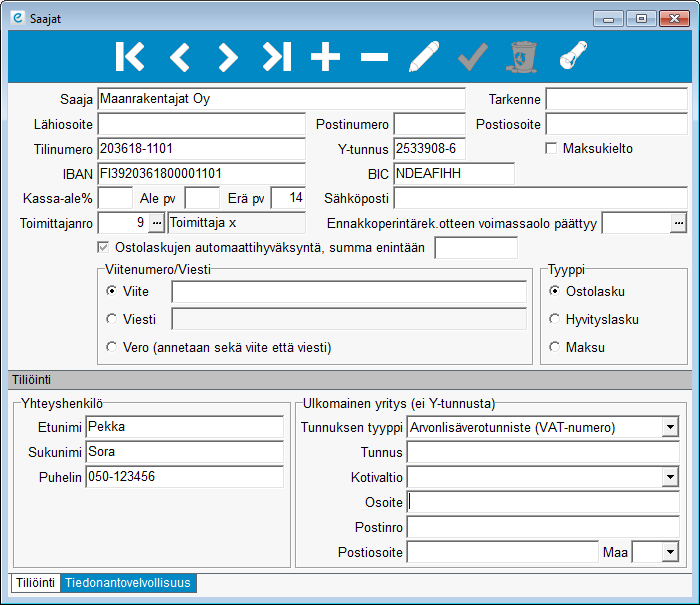Image resolution: width=700 pixels, height=605 pixels.
Task: Click the Saaja name field
Action: pyautogui.click(x=281, y=99)
